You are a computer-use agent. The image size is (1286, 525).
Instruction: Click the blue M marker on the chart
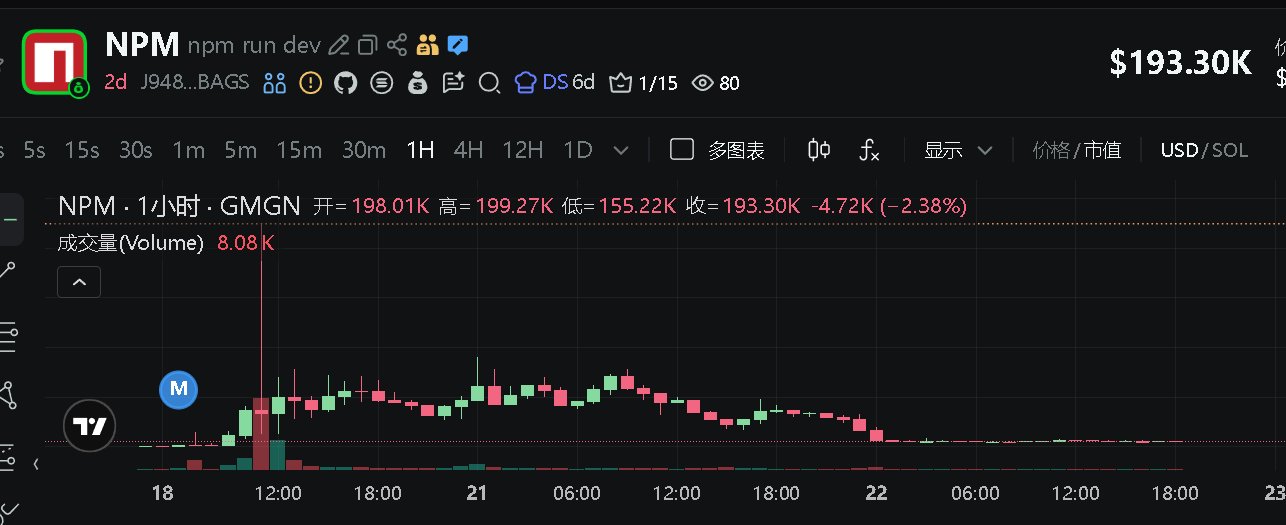[x=180, y=388]
